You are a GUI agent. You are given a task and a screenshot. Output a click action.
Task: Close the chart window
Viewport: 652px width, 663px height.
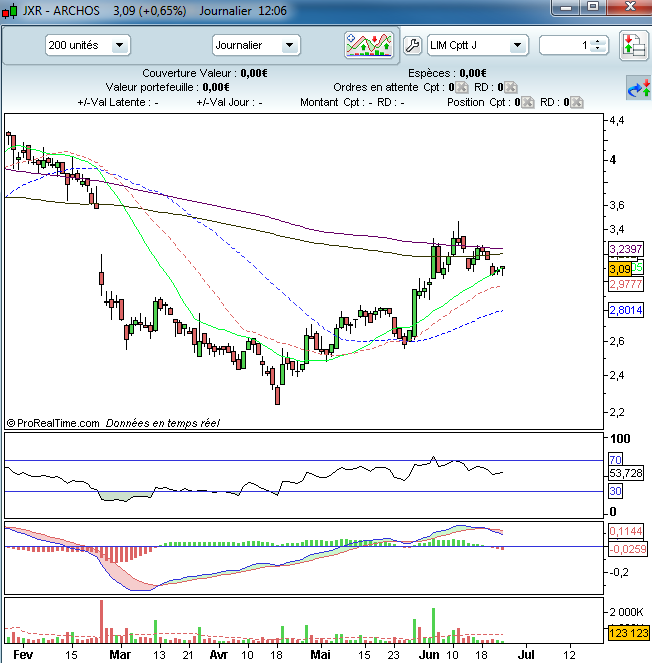(x=630, y=7)
